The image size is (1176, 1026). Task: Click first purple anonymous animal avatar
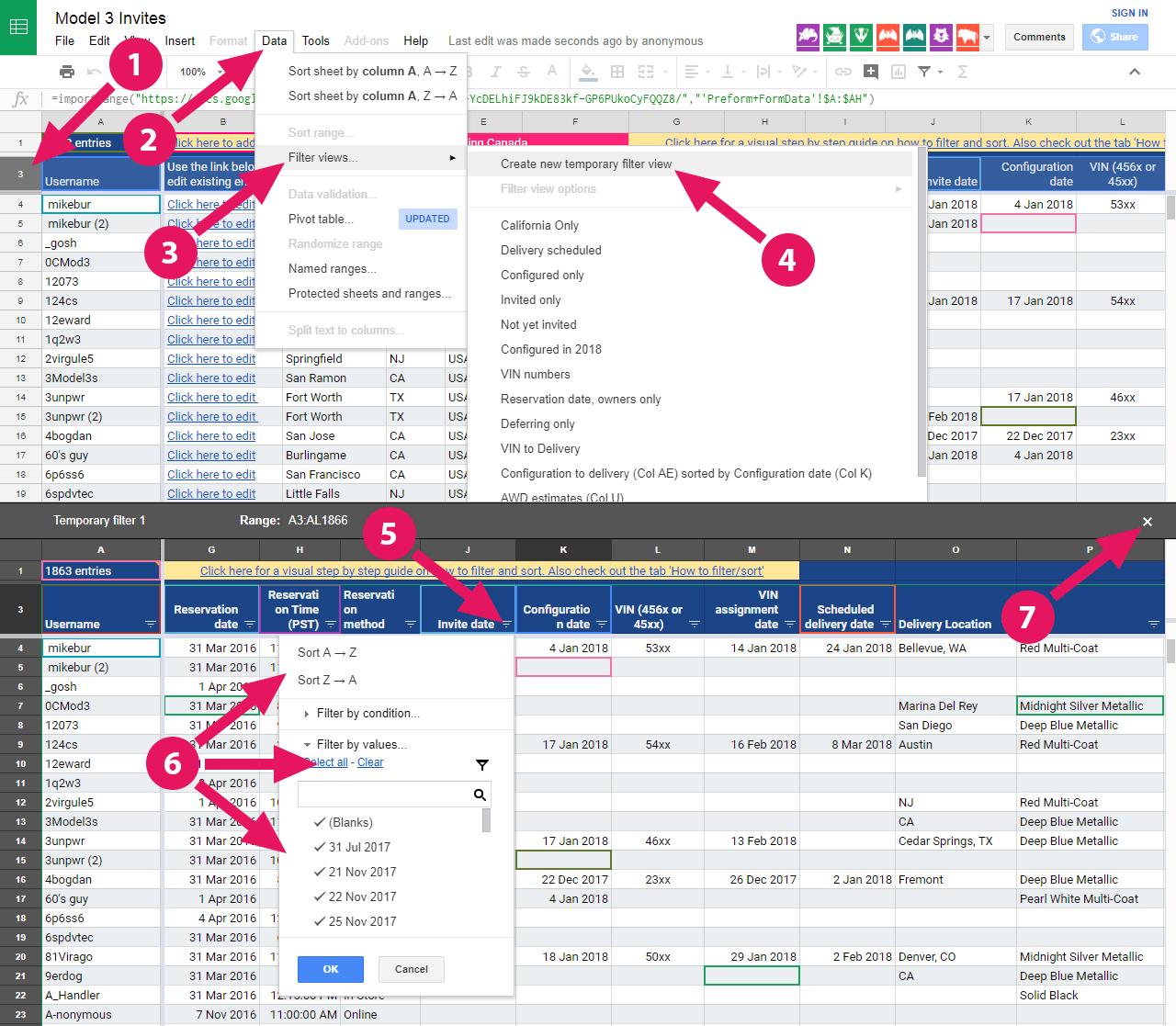tap(808, 37)
